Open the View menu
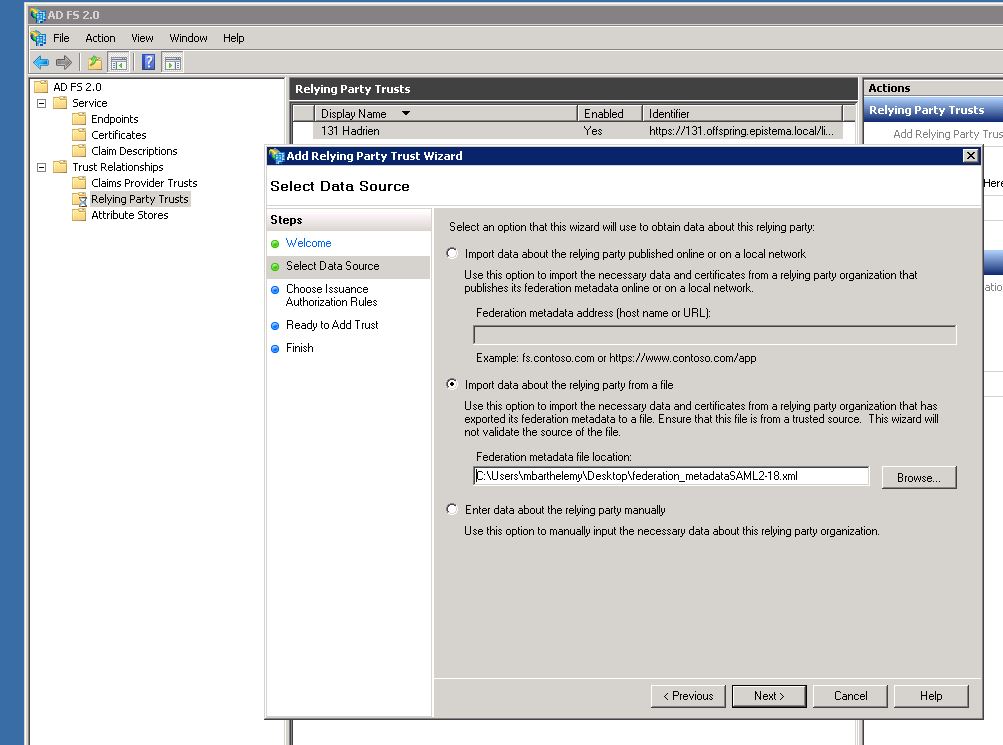1003x745 pixels. tap(142, 38)
